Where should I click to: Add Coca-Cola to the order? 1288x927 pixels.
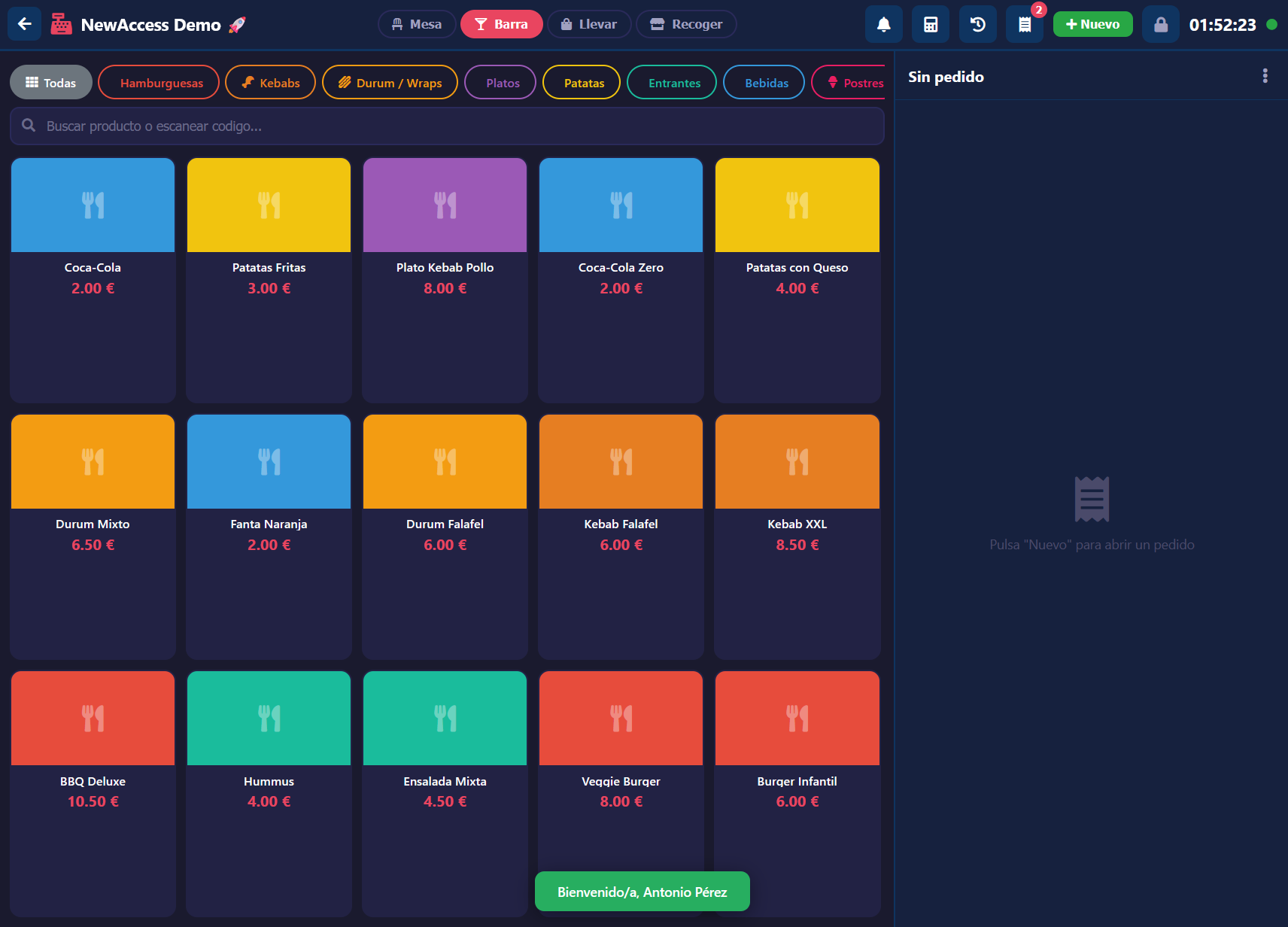tap(93, 280)
